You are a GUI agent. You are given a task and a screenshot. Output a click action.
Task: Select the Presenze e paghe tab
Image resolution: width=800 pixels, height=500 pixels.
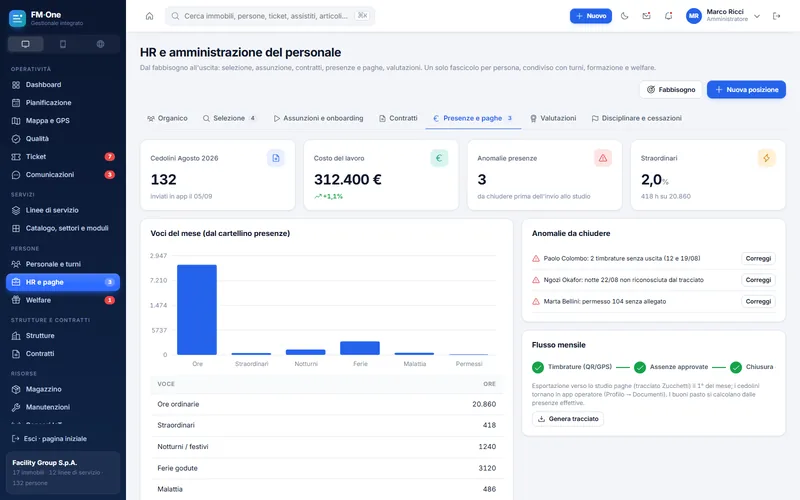473,118
